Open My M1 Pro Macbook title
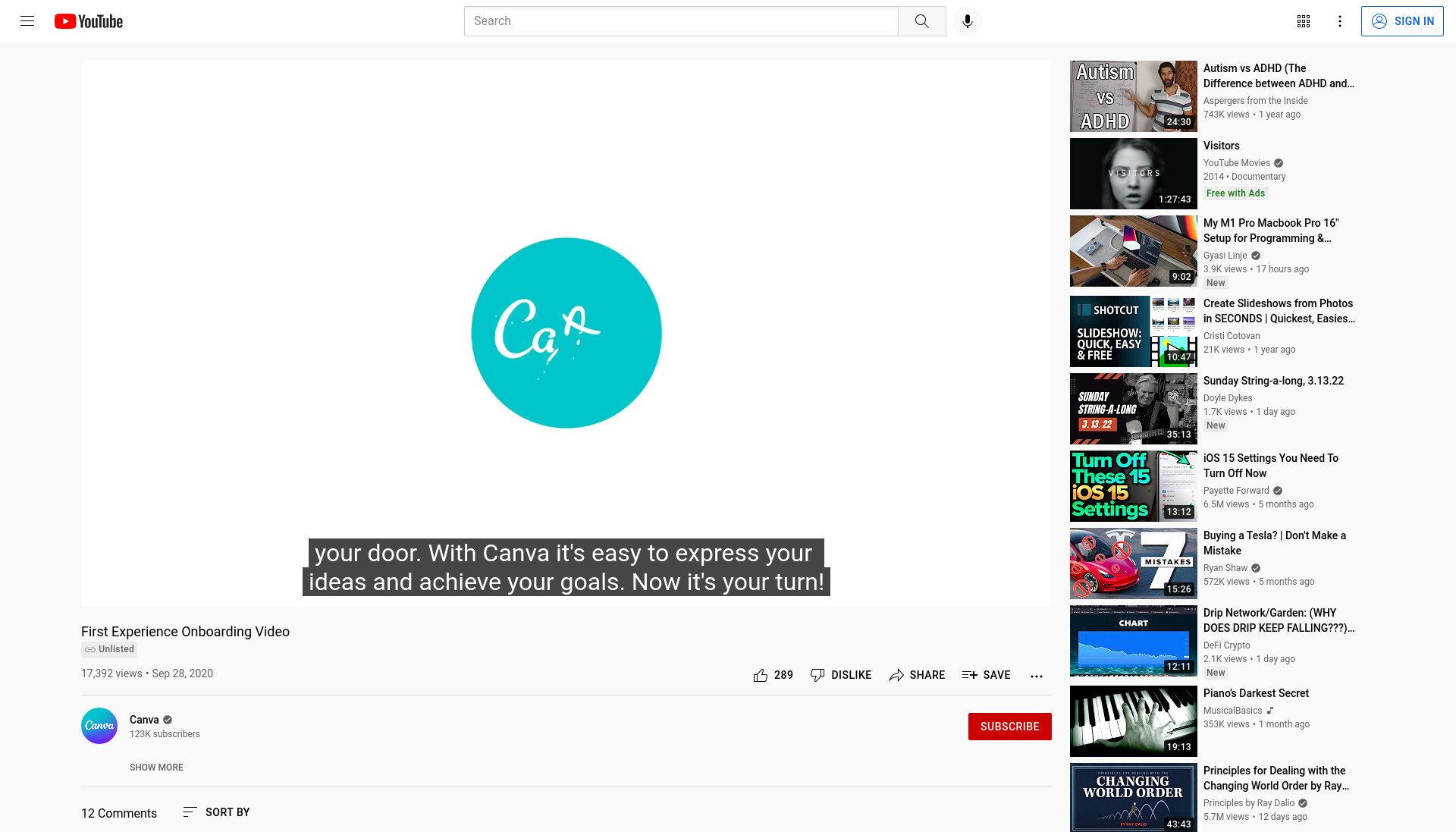 [1271, 231]
